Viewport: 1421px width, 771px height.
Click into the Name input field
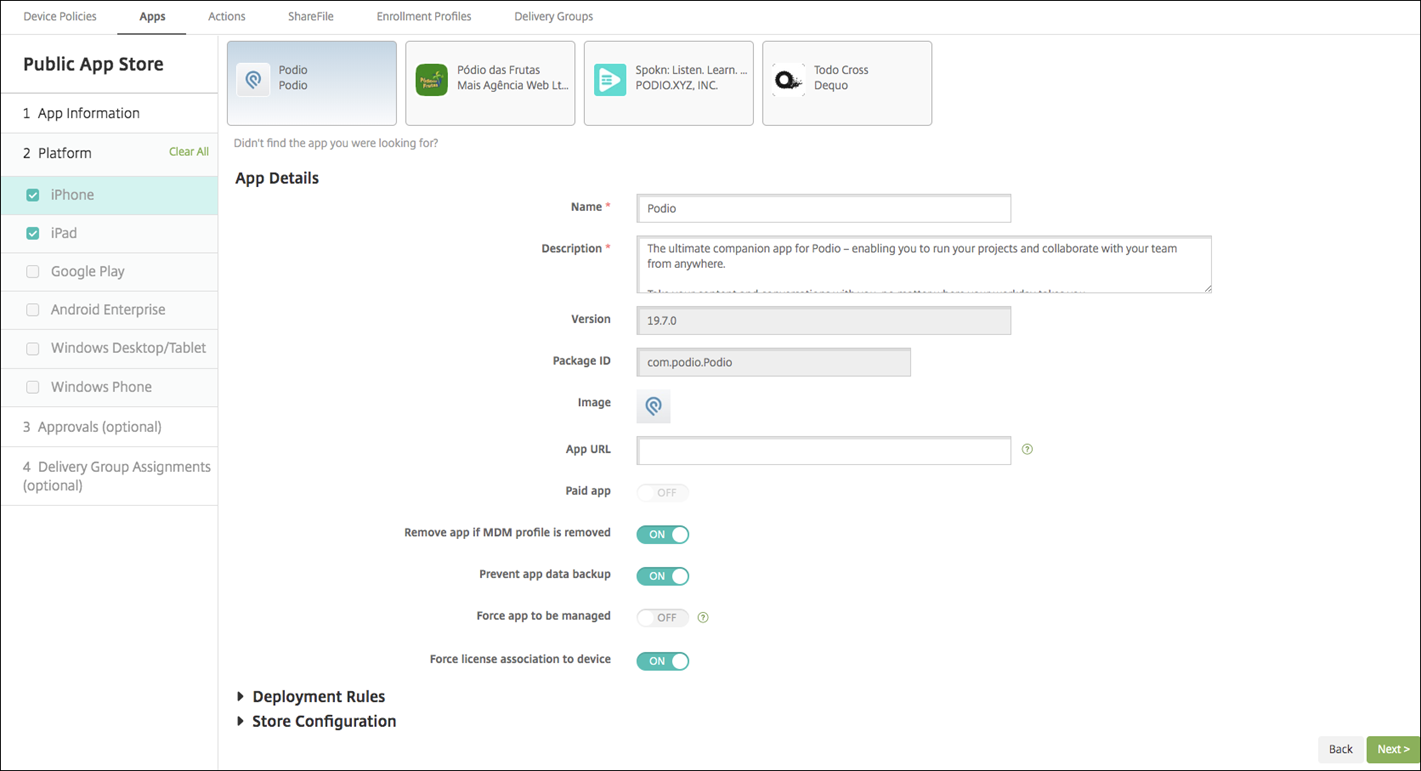point(824,208)
